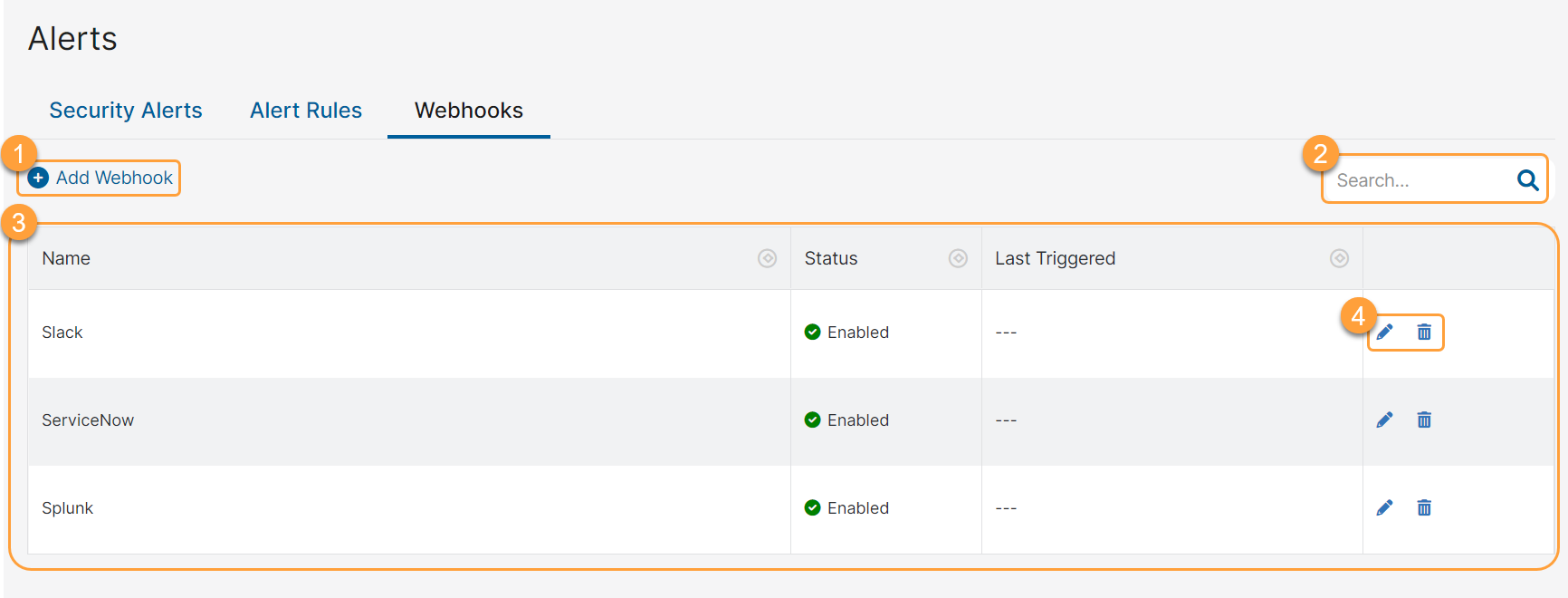Switch to the Alert Rules tab
Viewport: 1568px width, 598px height.
coord(306,110)
